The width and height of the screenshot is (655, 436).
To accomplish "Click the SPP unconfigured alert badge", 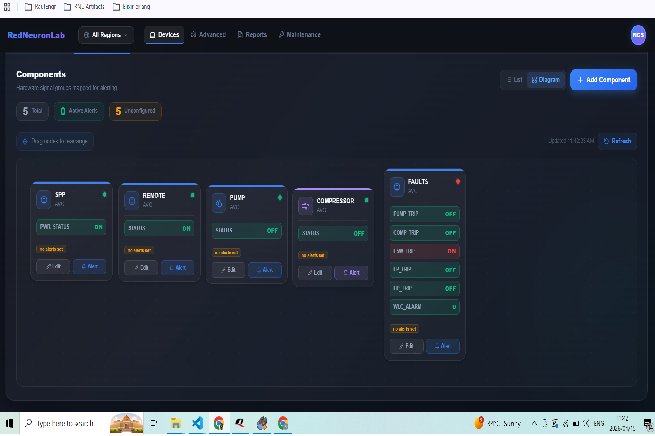I will tap(51, 249).
